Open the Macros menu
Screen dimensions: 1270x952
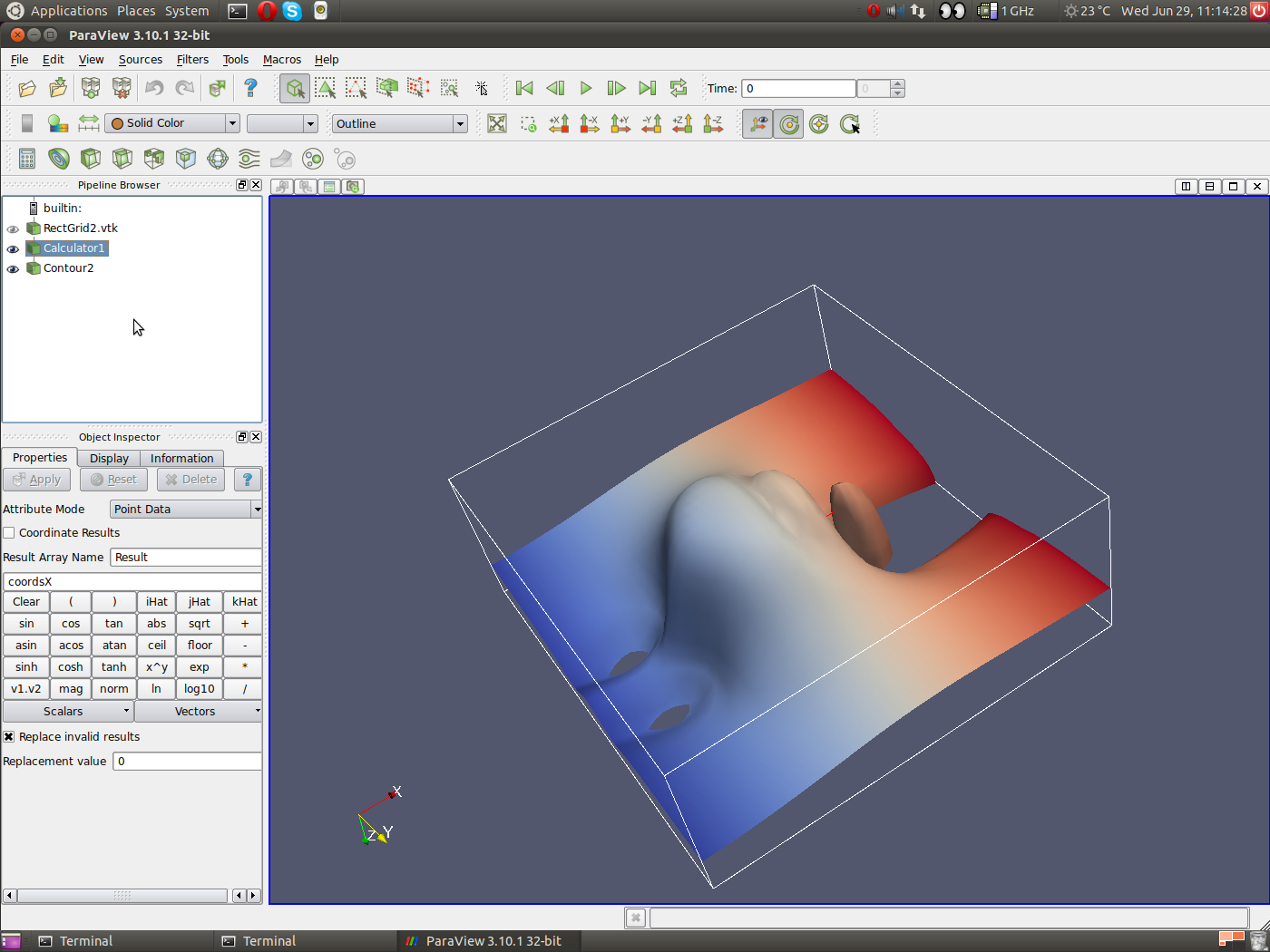(282, 60)
